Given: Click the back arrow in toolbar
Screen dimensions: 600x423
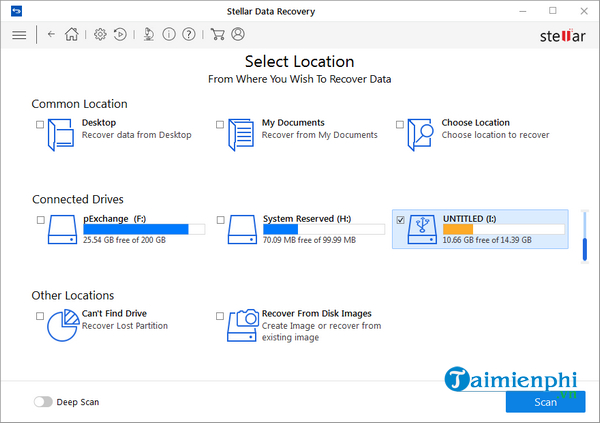Looking at the screenshot, I should tap(50, 34).
